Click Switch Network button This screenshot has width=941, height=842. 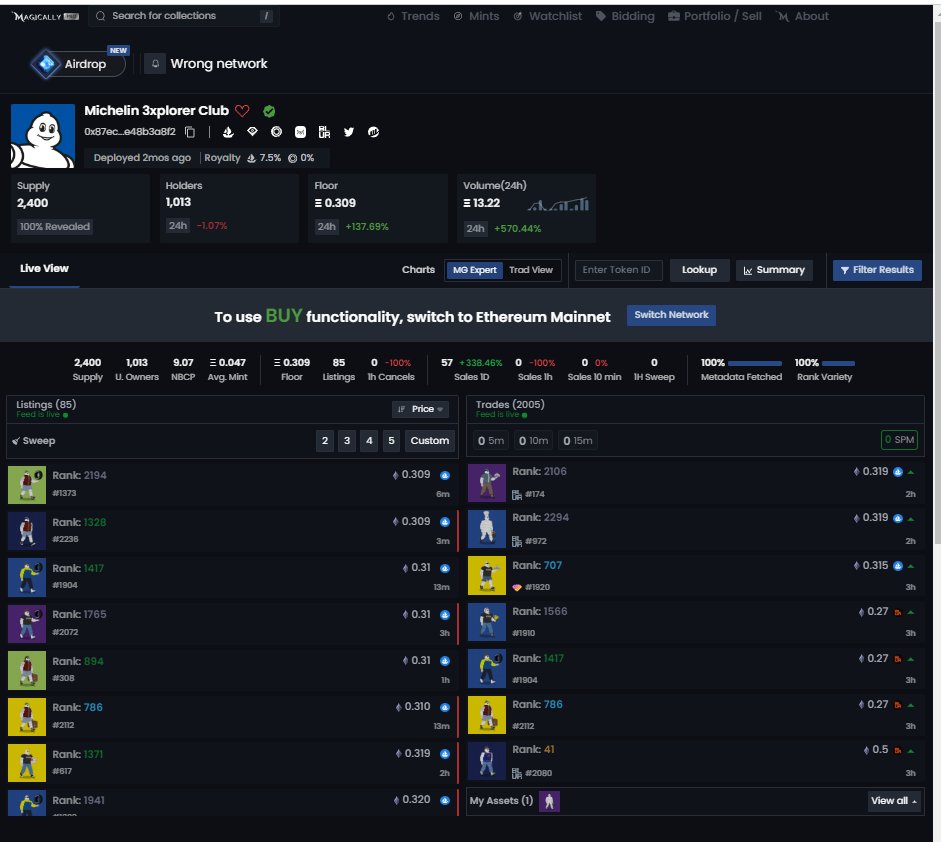pyautogui.click(x=671, y=315)
